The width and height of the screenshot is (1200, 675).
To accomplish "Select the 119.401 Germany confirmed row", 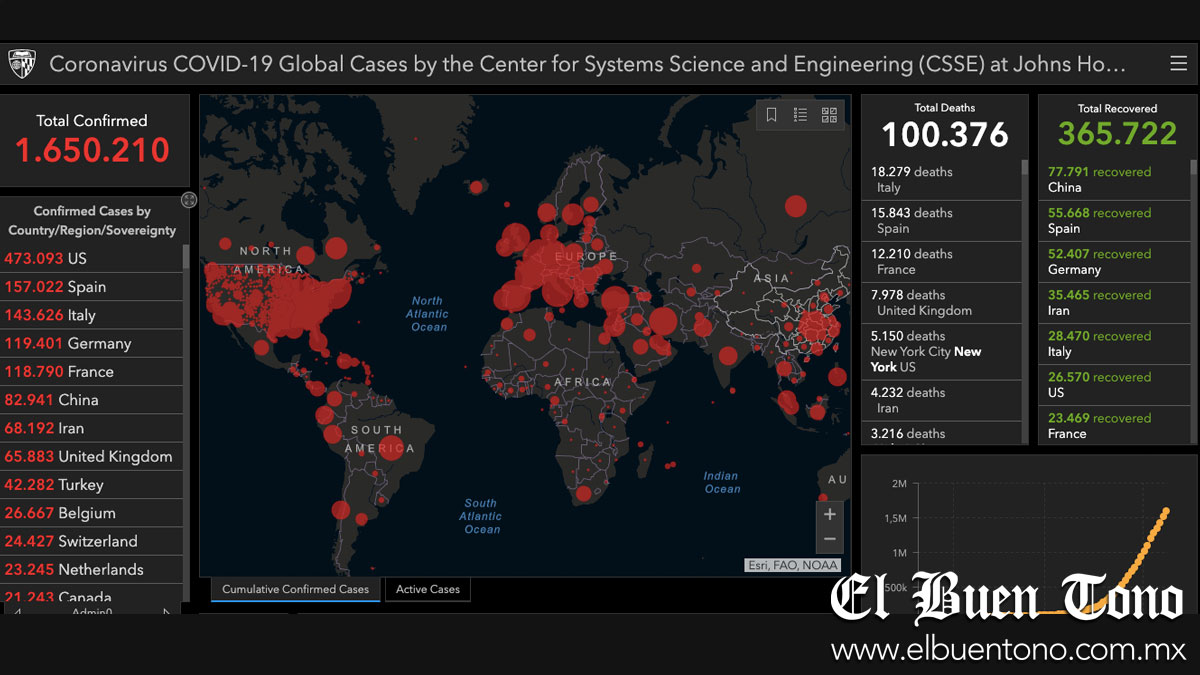I will (92, 343).
